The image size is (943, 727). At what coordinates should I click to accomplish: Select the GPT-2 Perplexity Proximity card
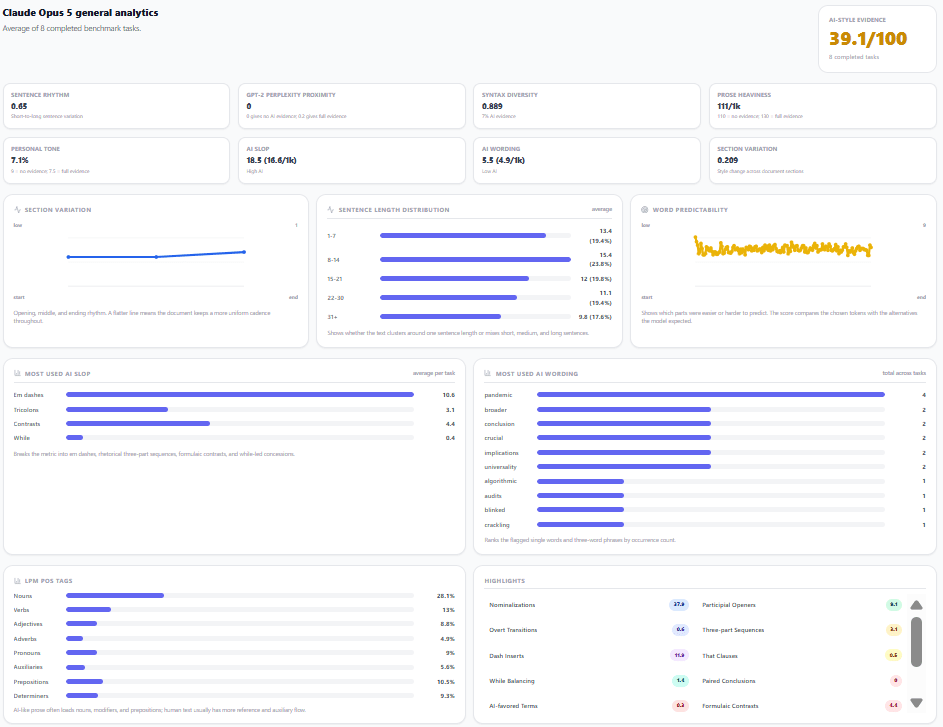[352, 106]
